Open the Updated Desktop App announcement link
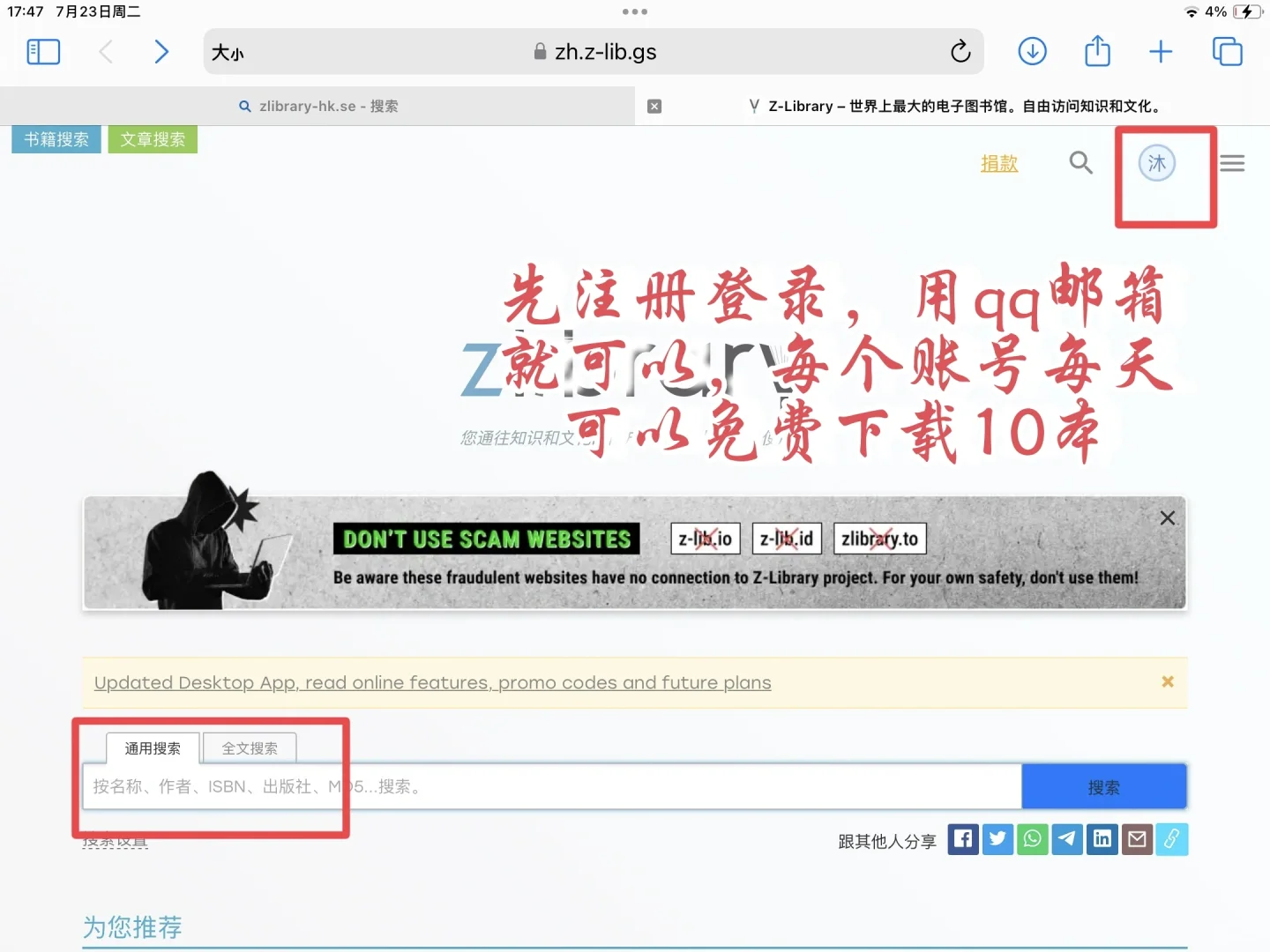The height and width of the screenshot is (952, 1270). click(x=432, y=683)
